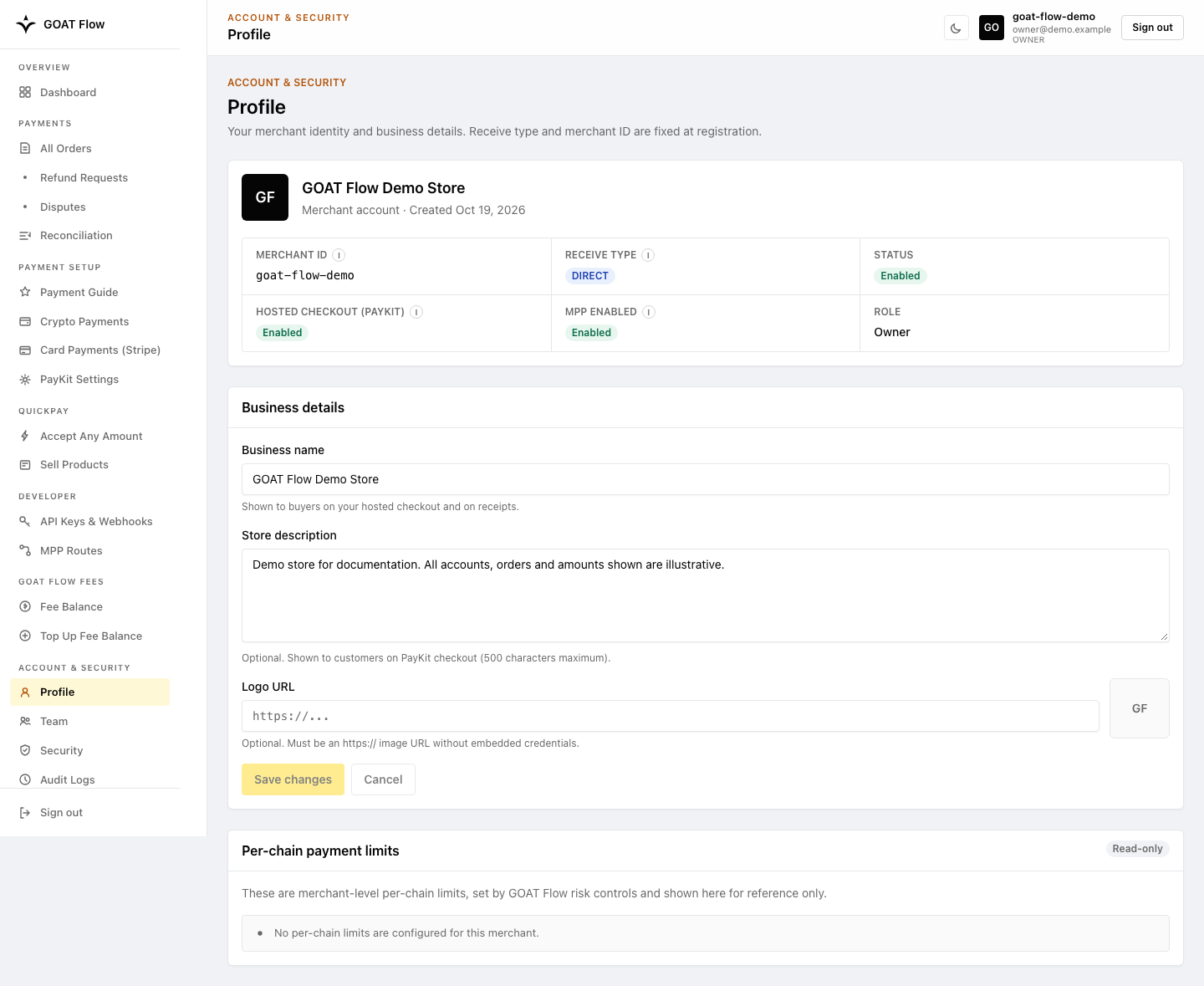
Task: Click the GF merchant logo tile
Action: tap(265, 197)
